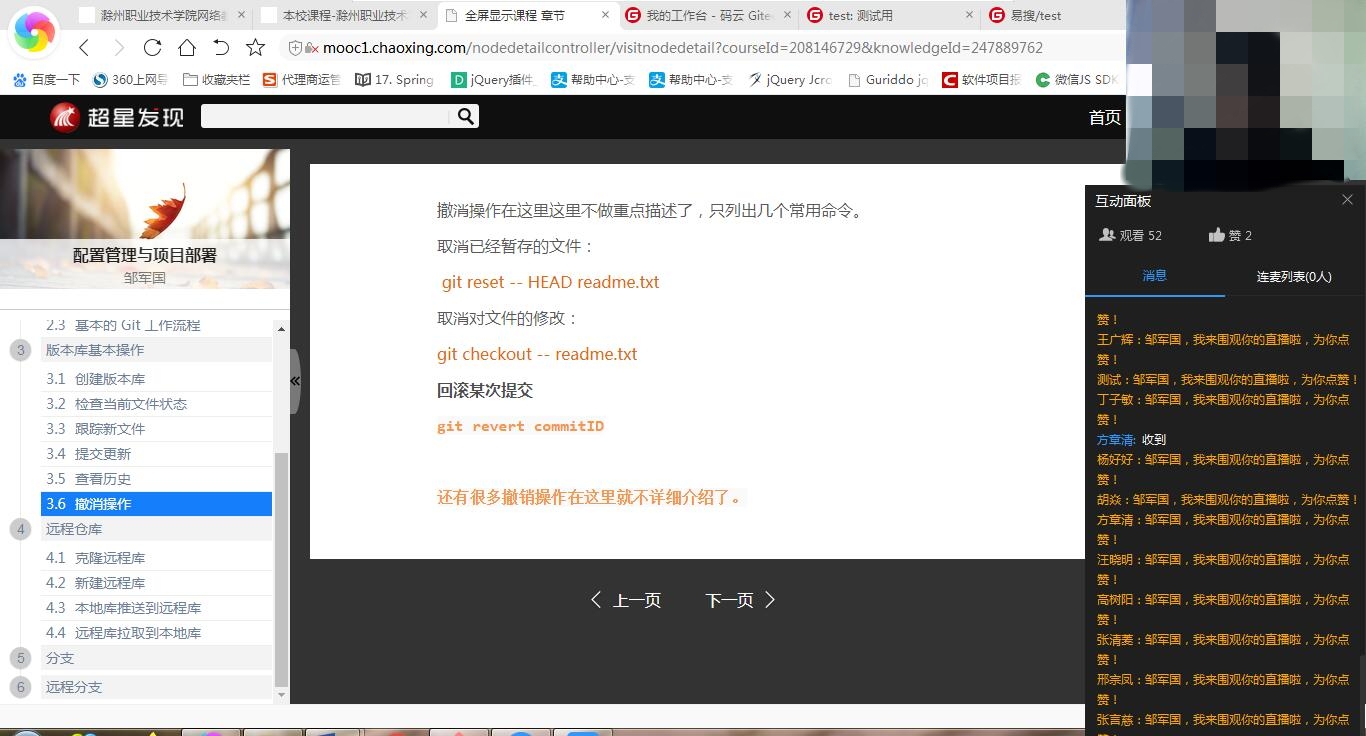Open the 百度一下 bookmark
The height and width of the screenshot is (736, 1366).
coord(45,79)
